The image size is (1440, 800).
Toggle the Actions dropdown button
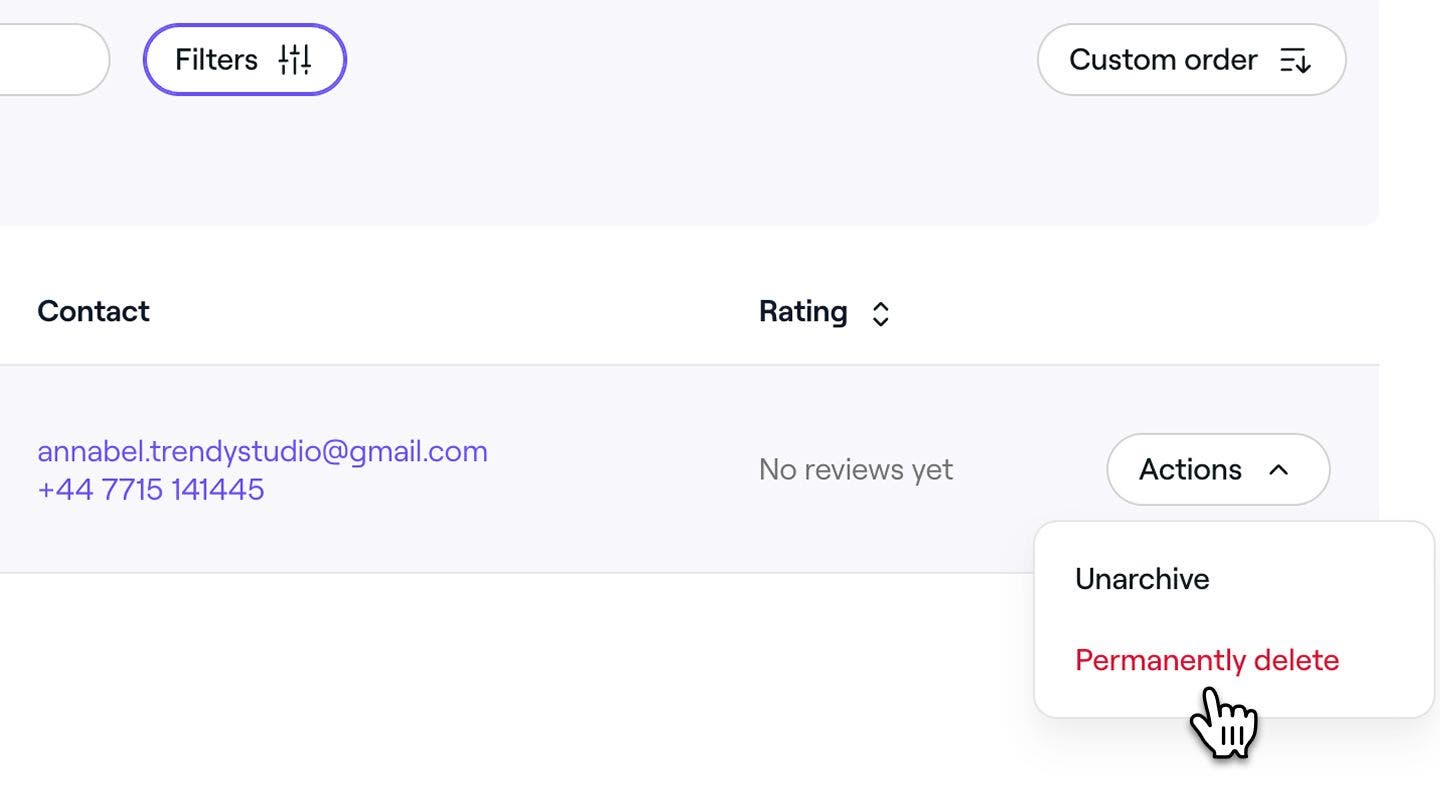tap(1218, 469)
